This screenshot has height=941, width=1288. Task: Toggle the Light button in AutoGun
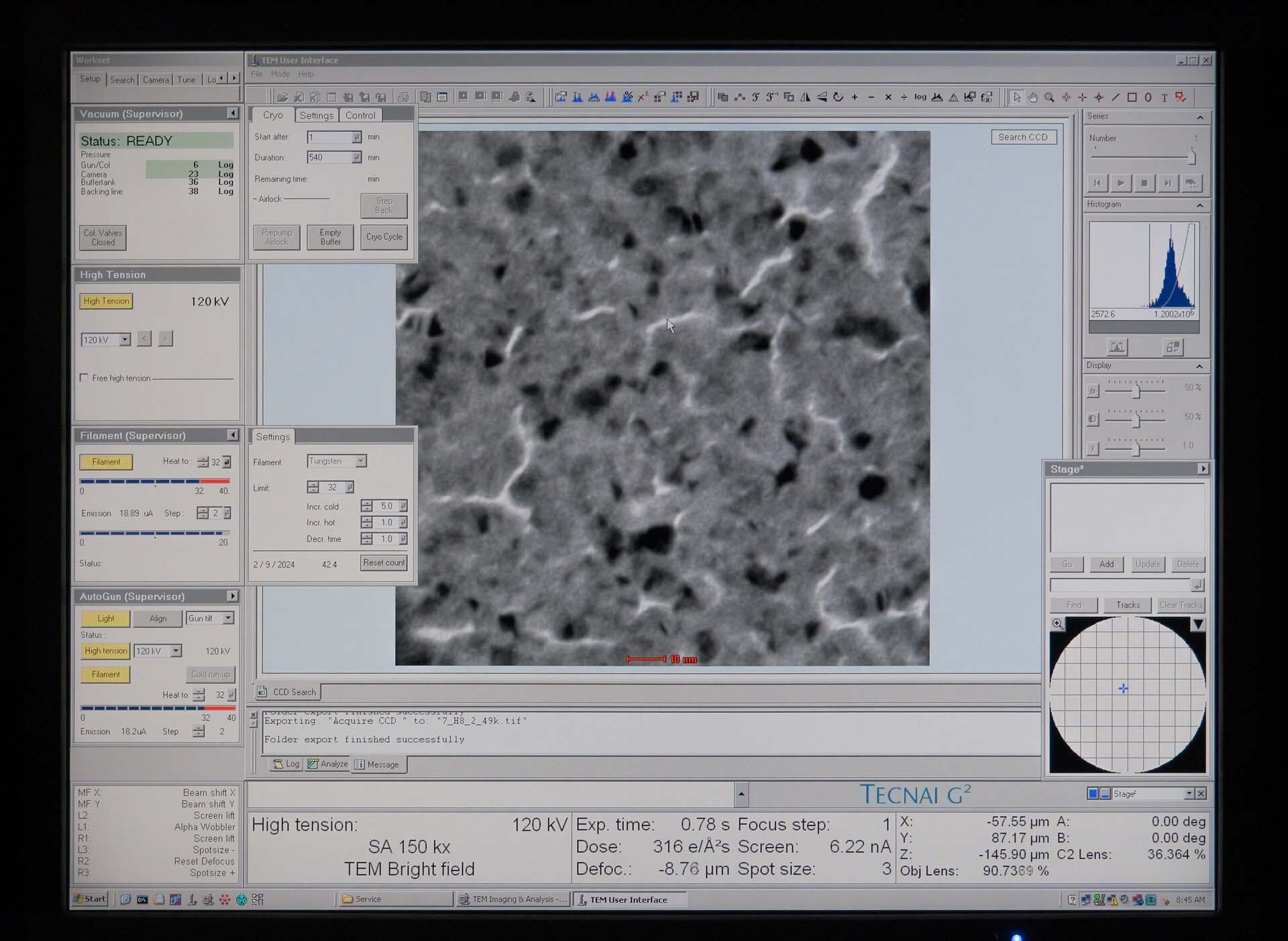[x=105, y=618]
